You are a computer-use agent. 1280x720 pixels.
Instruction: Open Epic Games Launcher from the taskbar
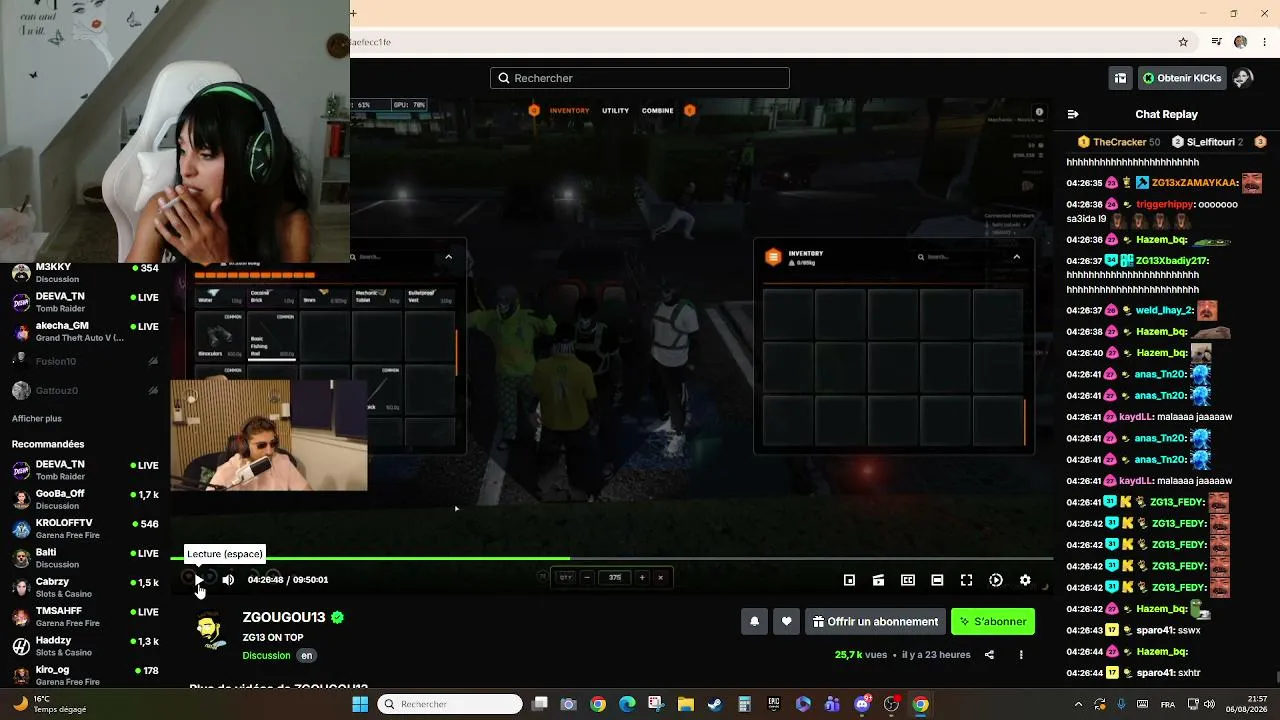tap(774, 704)
